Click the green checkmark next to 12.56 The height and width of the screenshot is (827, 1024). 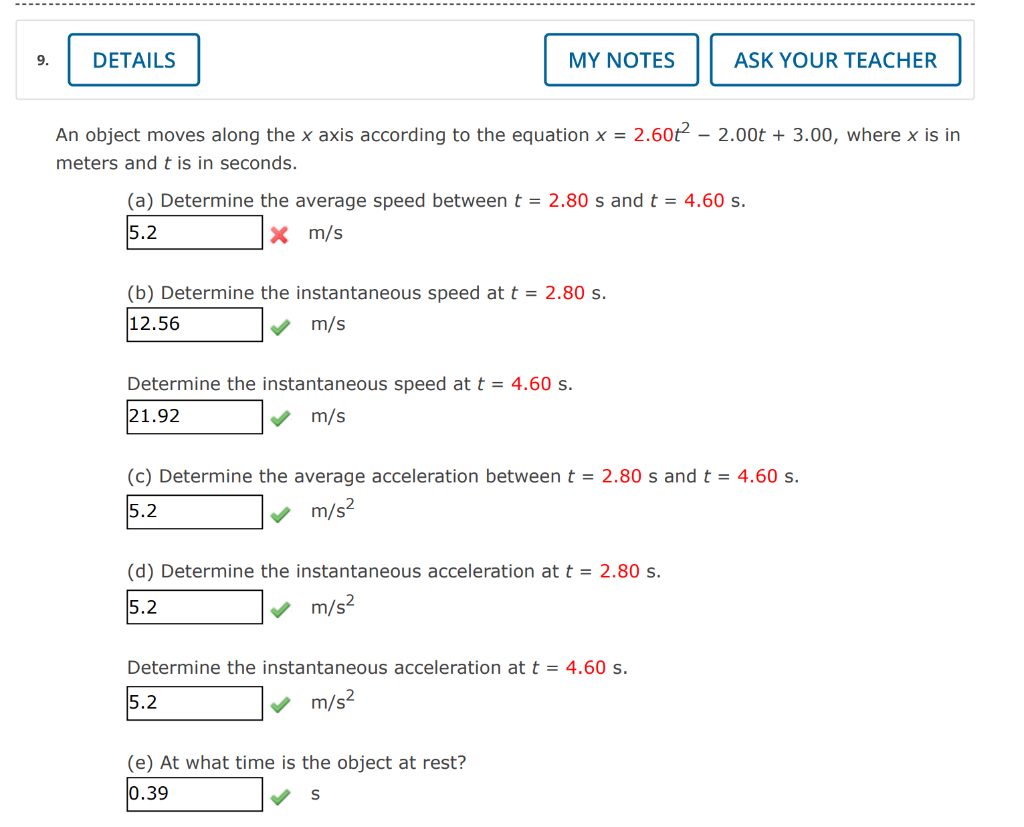tap(281, 325)
